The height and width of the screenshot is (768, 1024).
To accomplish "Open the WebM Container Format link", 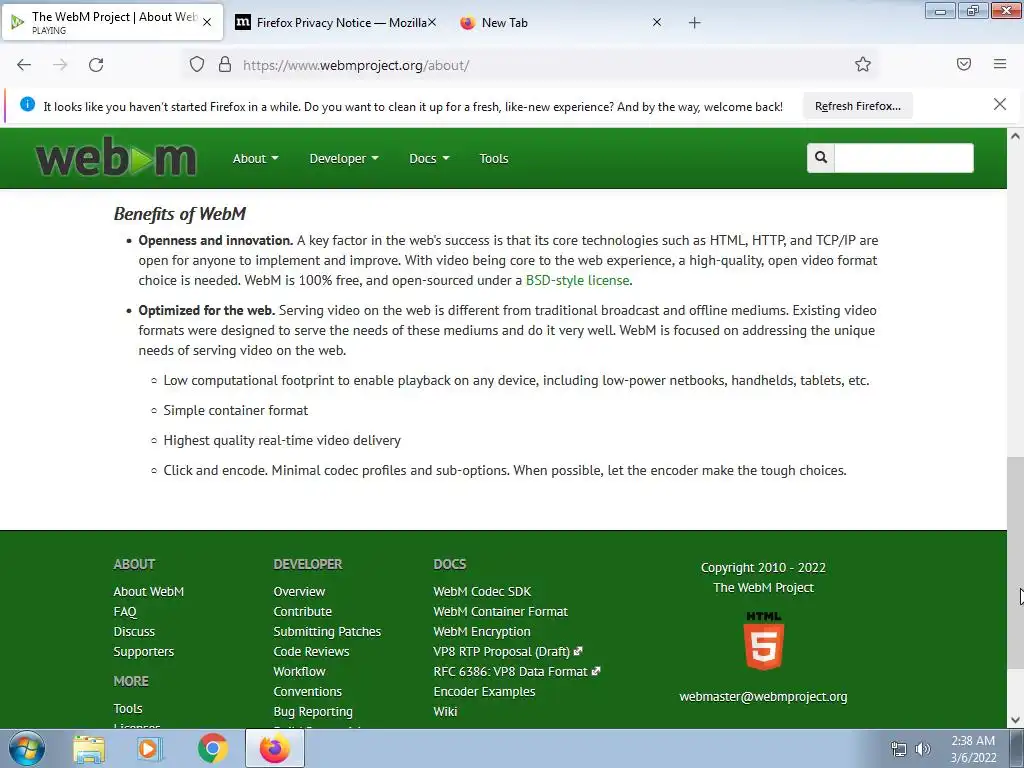I will click(500, 612).
